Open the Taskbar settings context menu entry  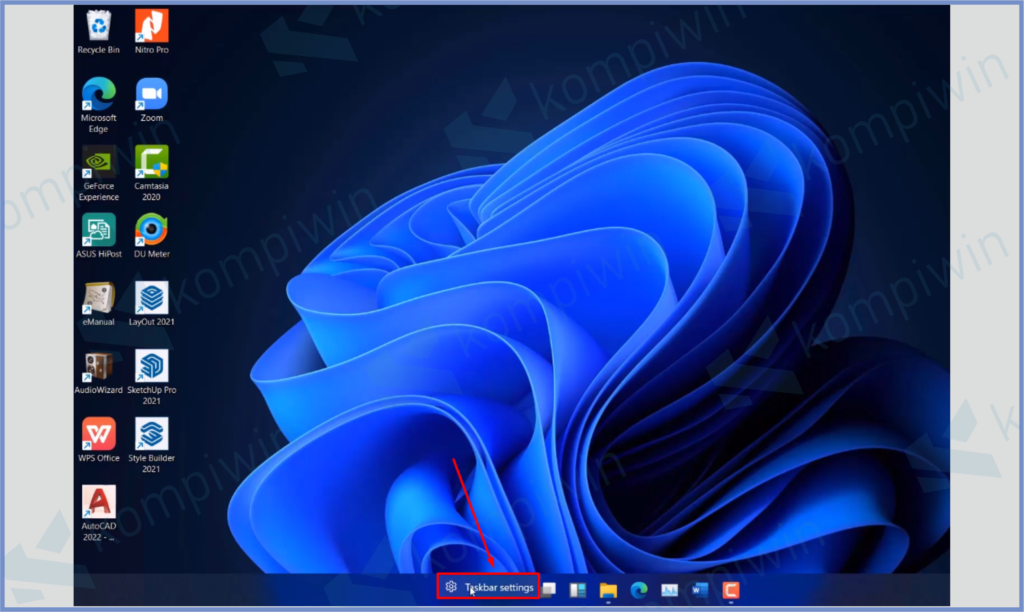489,587
